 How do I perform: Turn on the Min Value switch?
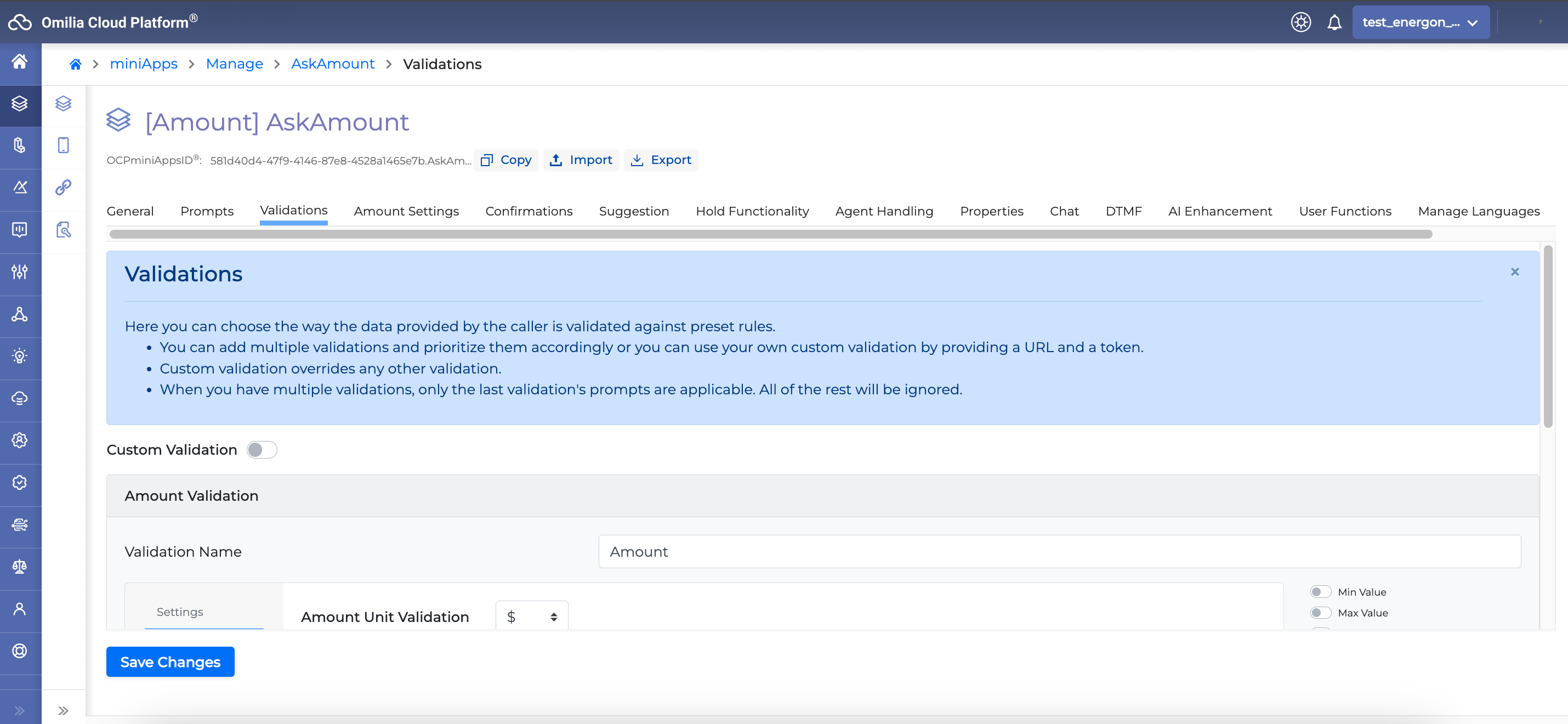1320,592
